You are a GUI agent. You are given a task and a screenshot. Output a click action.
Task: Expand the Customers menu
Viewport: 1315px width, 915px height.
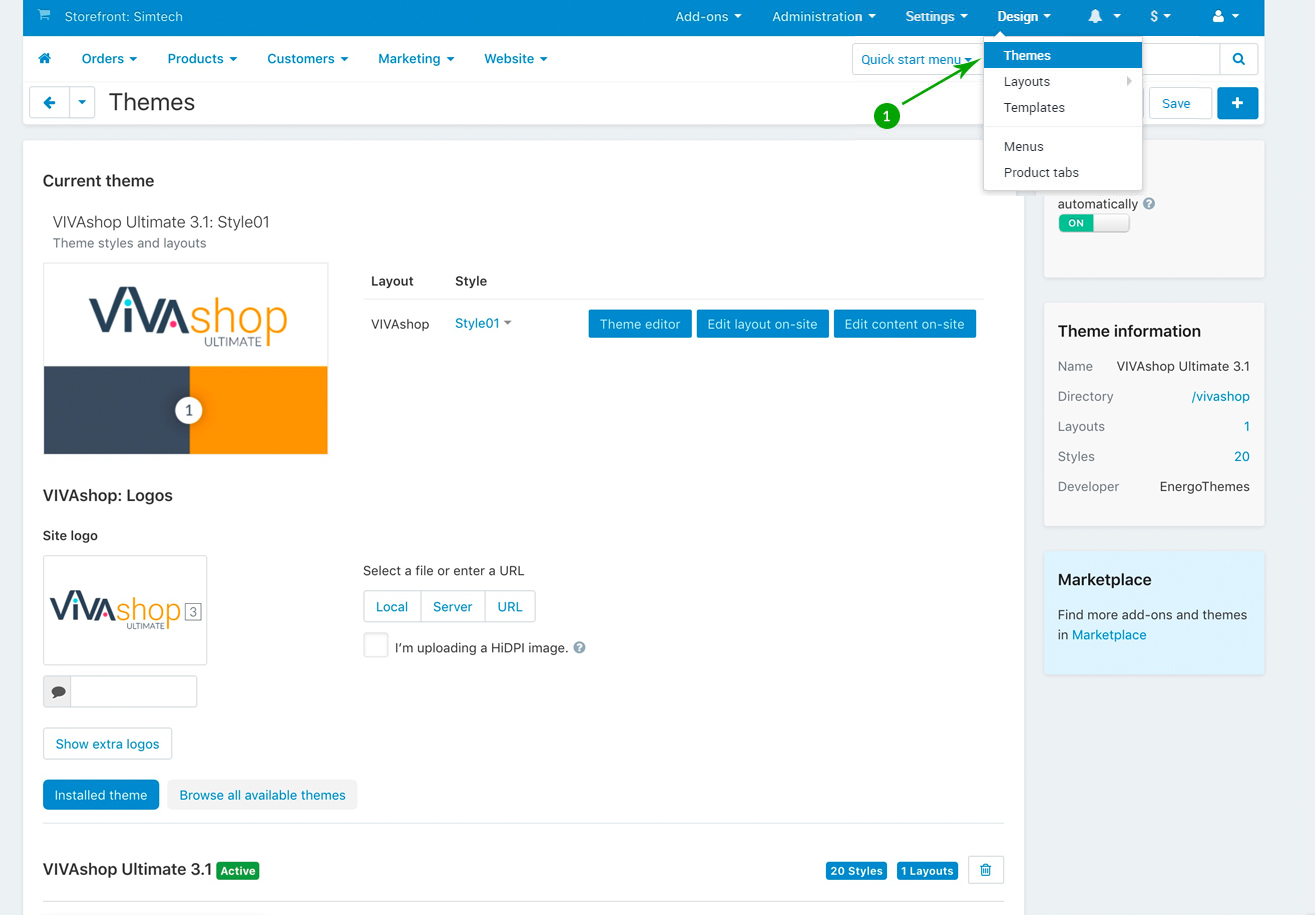[x=308, y=59]
